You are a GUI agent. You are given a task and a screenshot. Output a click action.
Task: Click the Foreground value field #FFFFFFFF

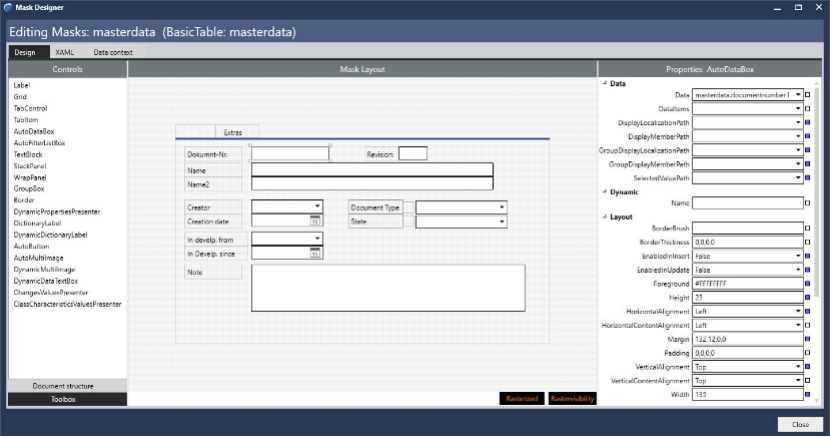pyautogui.click(x=747, y=284)
